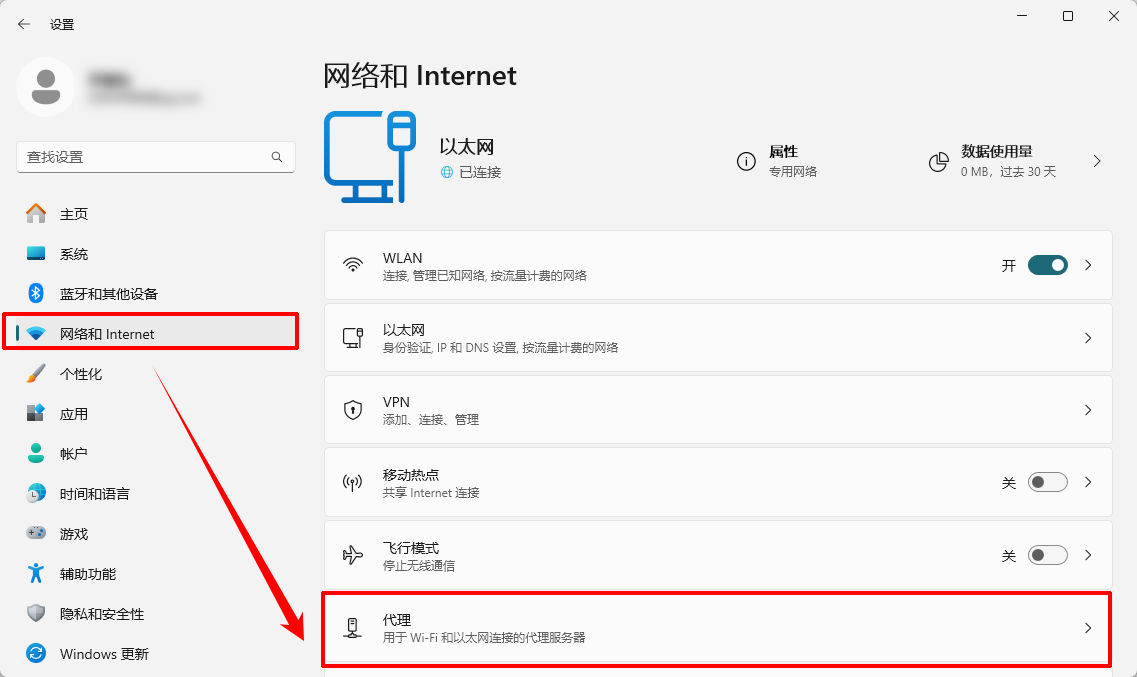Viewport: 1137px width, 677px height.
Task: Expand WLAN settings with its chevron
Action: [x=1088, y=265]
